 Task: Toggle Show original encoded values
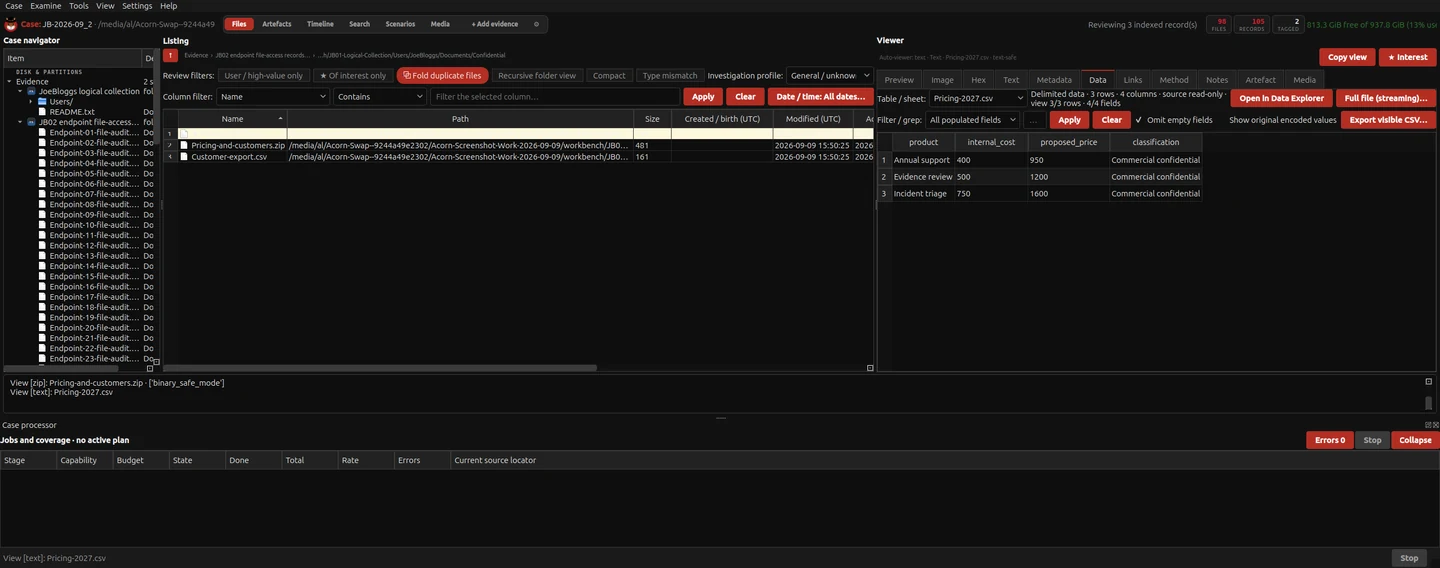pos(1282,120)
